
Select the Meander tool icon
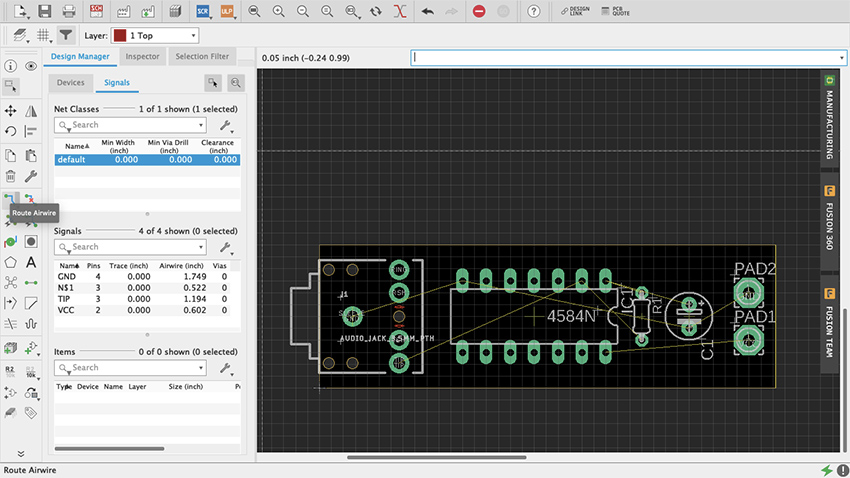(x=31, y=324)
